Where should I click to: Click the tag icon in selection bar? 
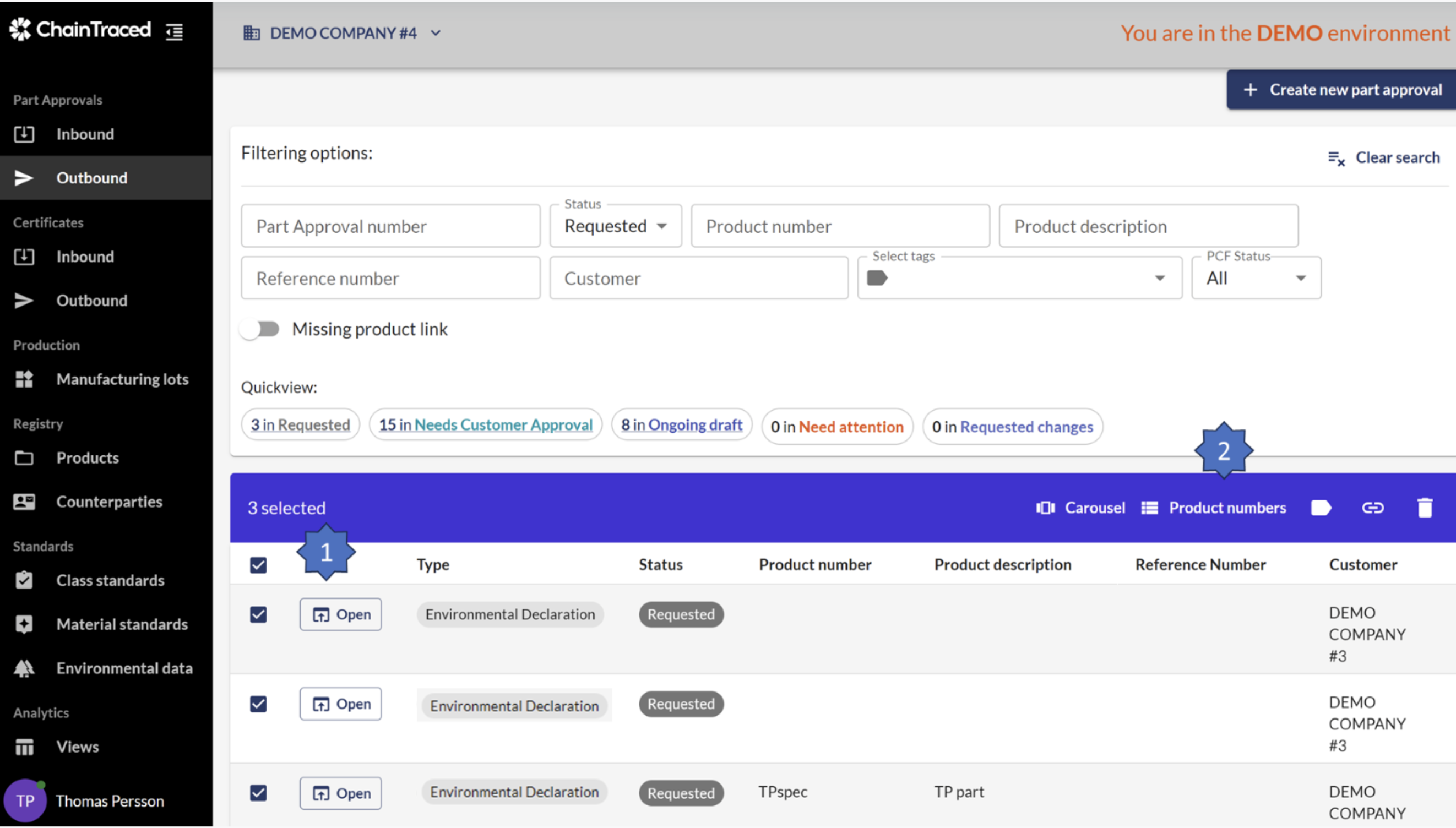click(1320, 507)
